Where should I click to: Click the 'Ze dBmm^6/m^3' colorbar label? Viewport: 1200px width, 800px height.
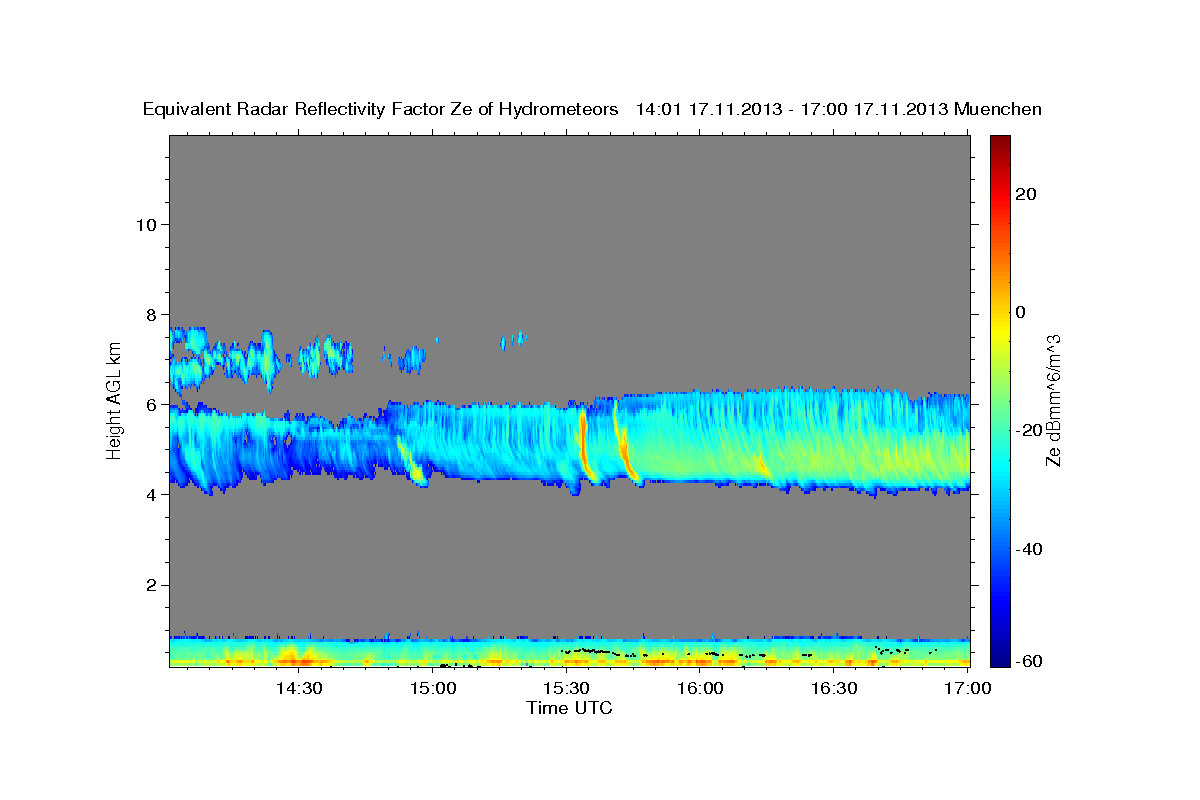coord(1053,401)
